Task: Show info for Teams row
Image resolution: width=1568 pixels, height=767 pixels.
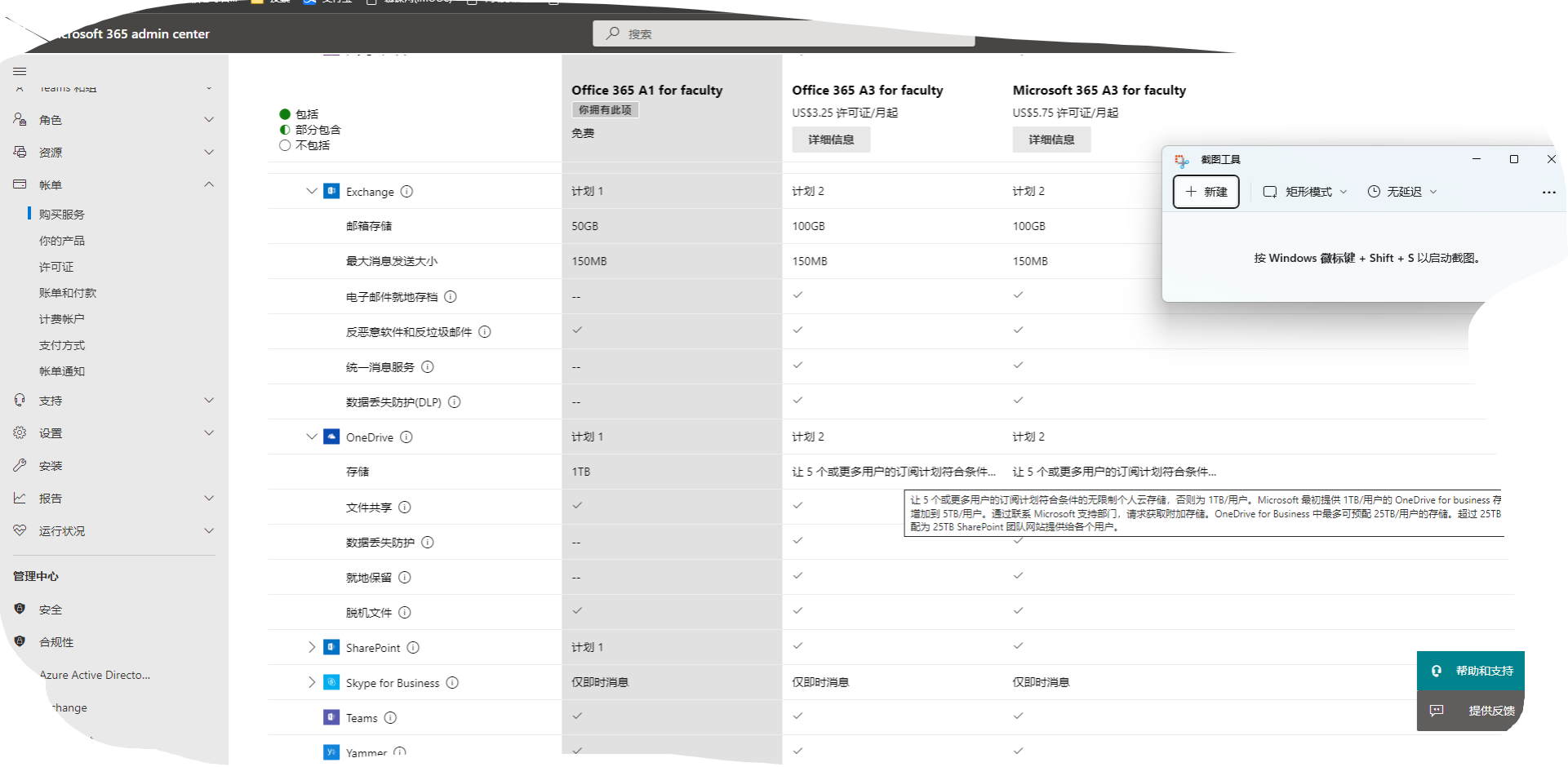Action: (x=390, y=718)
